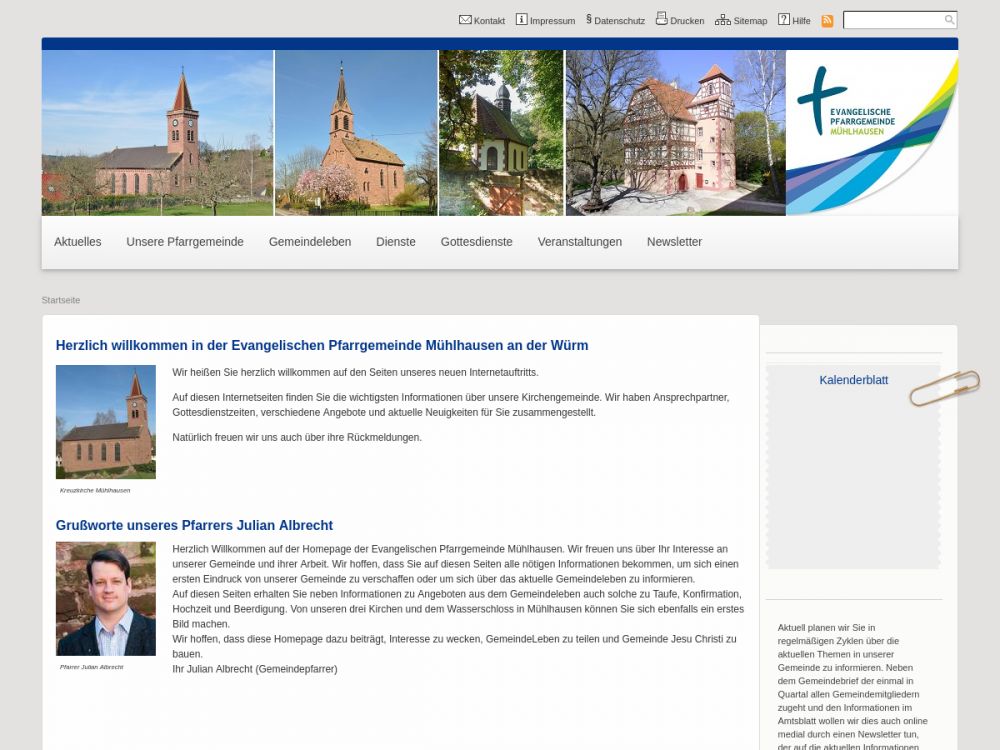
Task: Open Impressum via the info icon
Action: [521, 19]
